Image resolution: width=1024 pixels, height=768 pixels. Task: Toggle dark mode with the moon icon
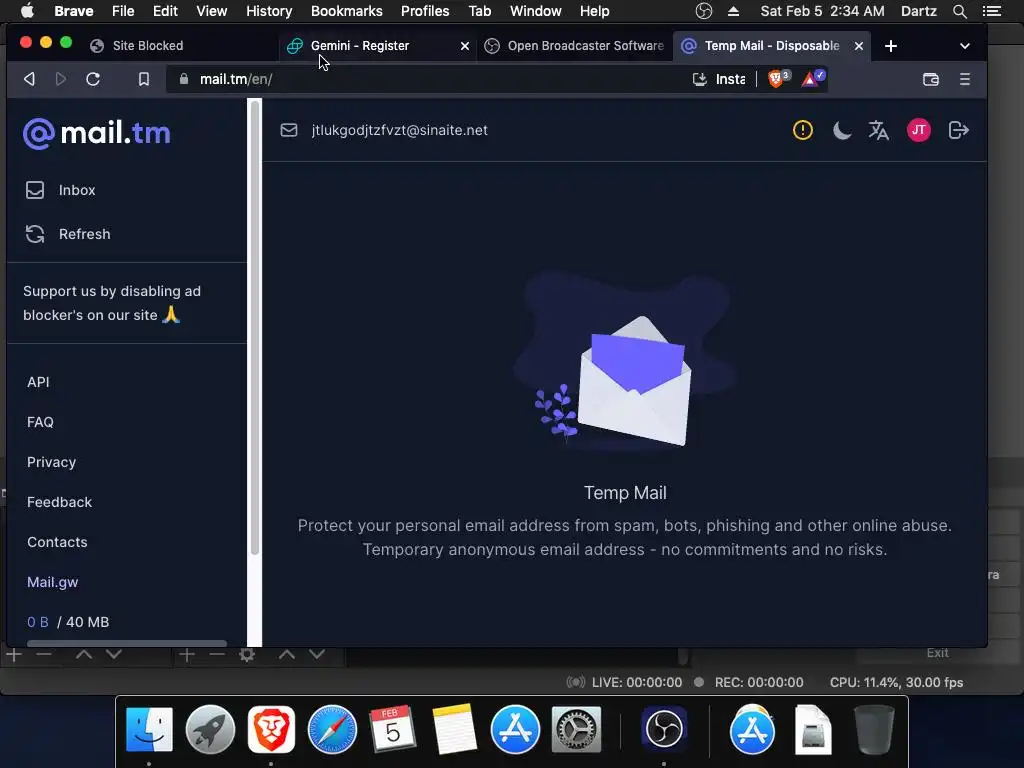(x=842, y=131)
